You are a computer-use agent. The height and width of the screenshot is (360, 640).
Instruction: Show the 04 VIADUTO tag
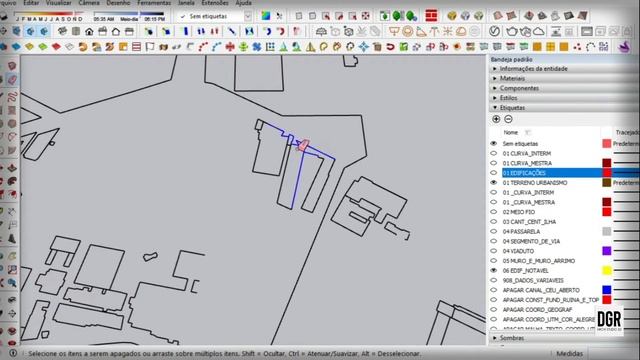click(494, 251)
